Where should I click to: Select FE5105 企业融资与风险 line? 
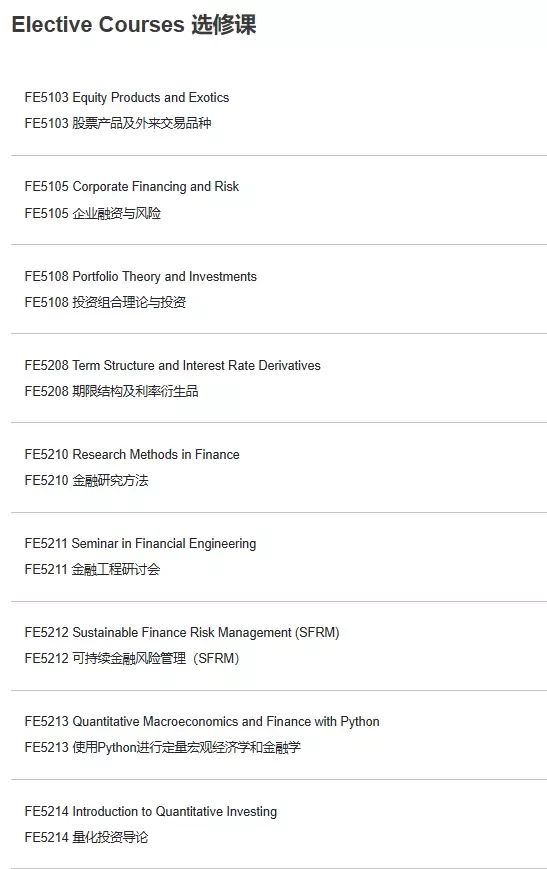[93, 213]
